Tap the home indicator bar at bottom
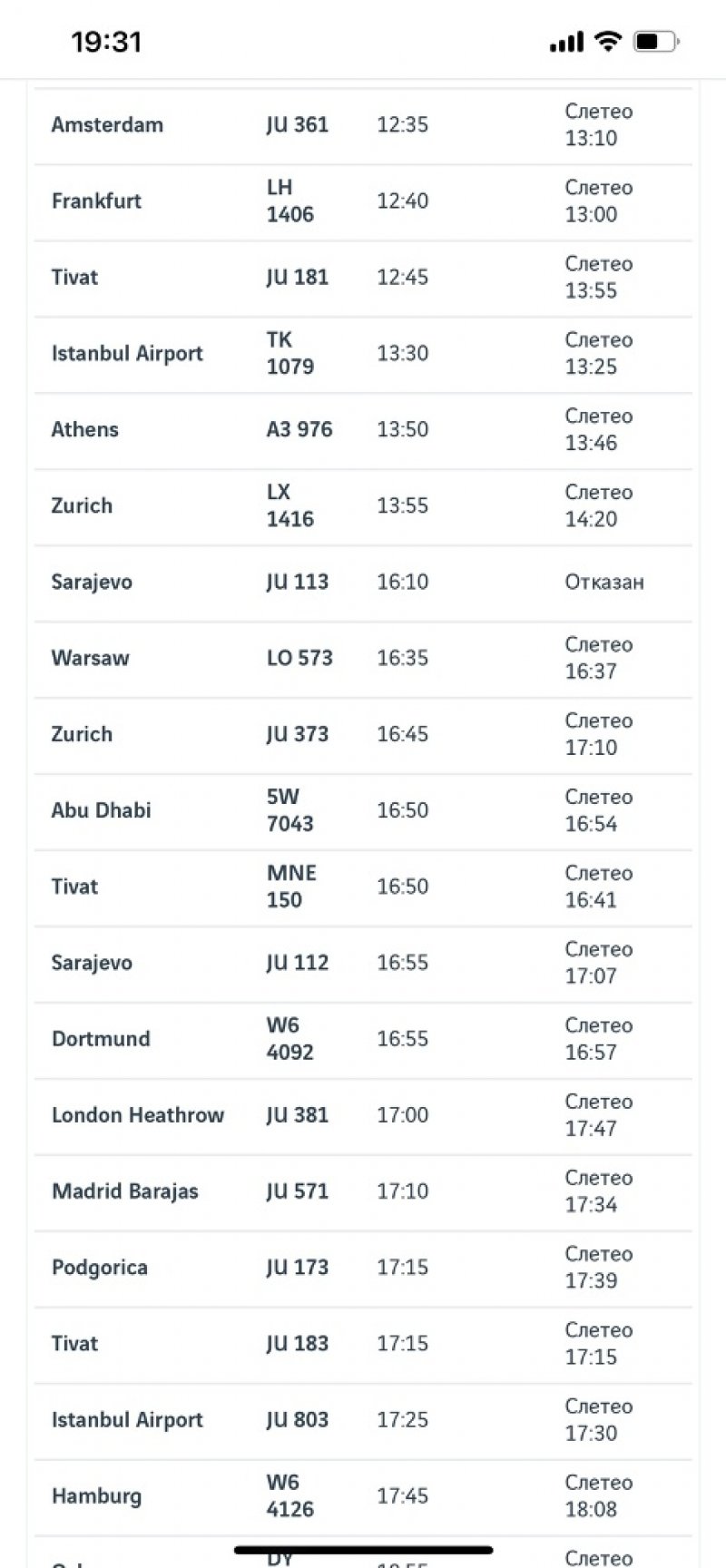 (x=363, y=1550)
